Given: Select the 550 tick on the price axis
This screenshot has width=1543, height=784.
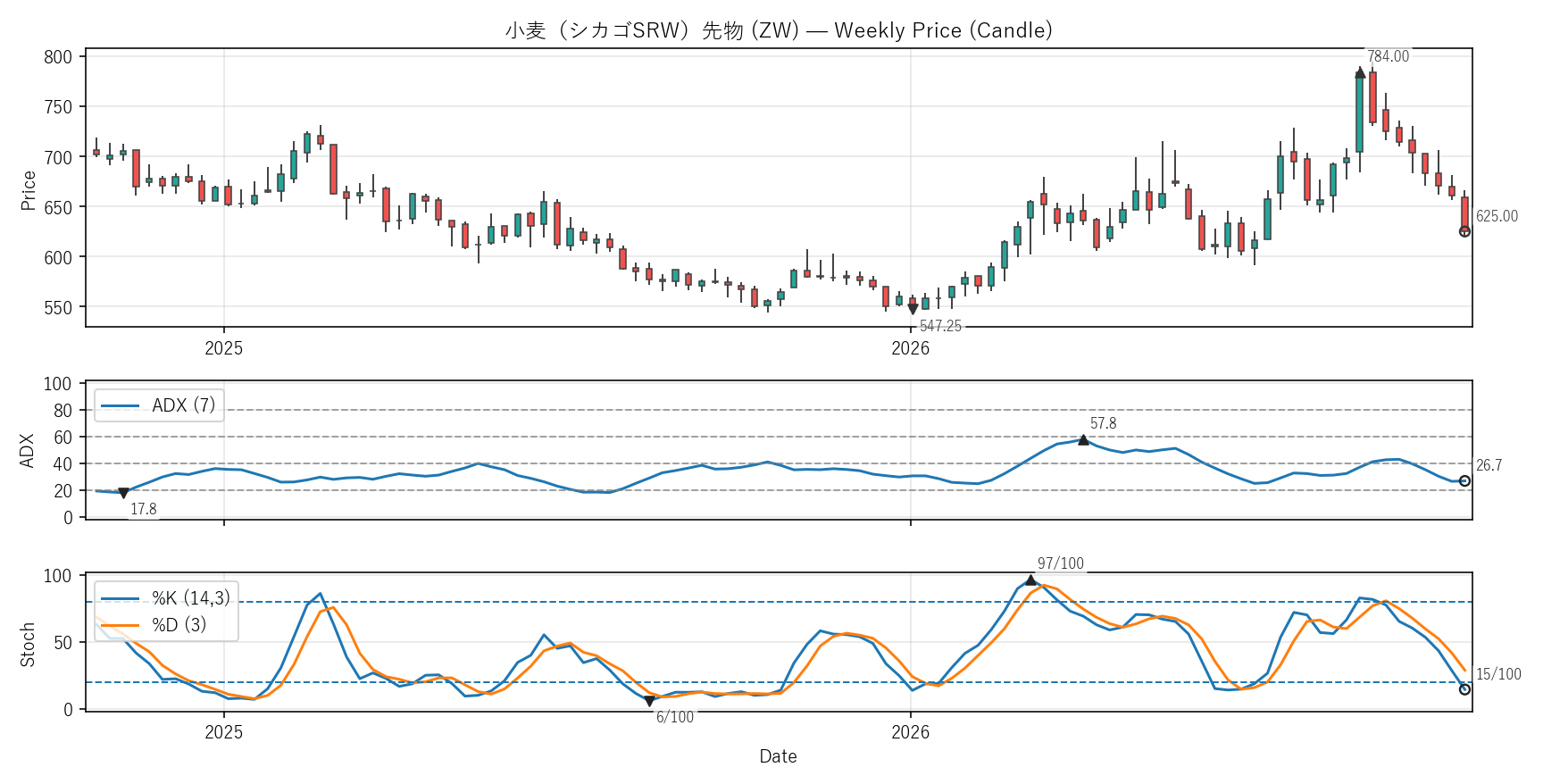Looking at the screenshot, I should coord(58,307).
